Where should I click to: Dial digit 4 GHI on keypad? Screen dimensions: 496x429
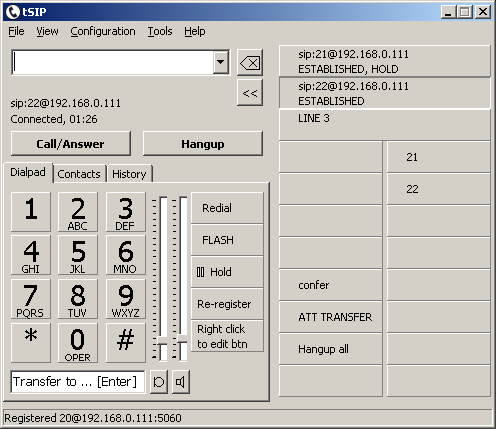(x=31, y=255)
